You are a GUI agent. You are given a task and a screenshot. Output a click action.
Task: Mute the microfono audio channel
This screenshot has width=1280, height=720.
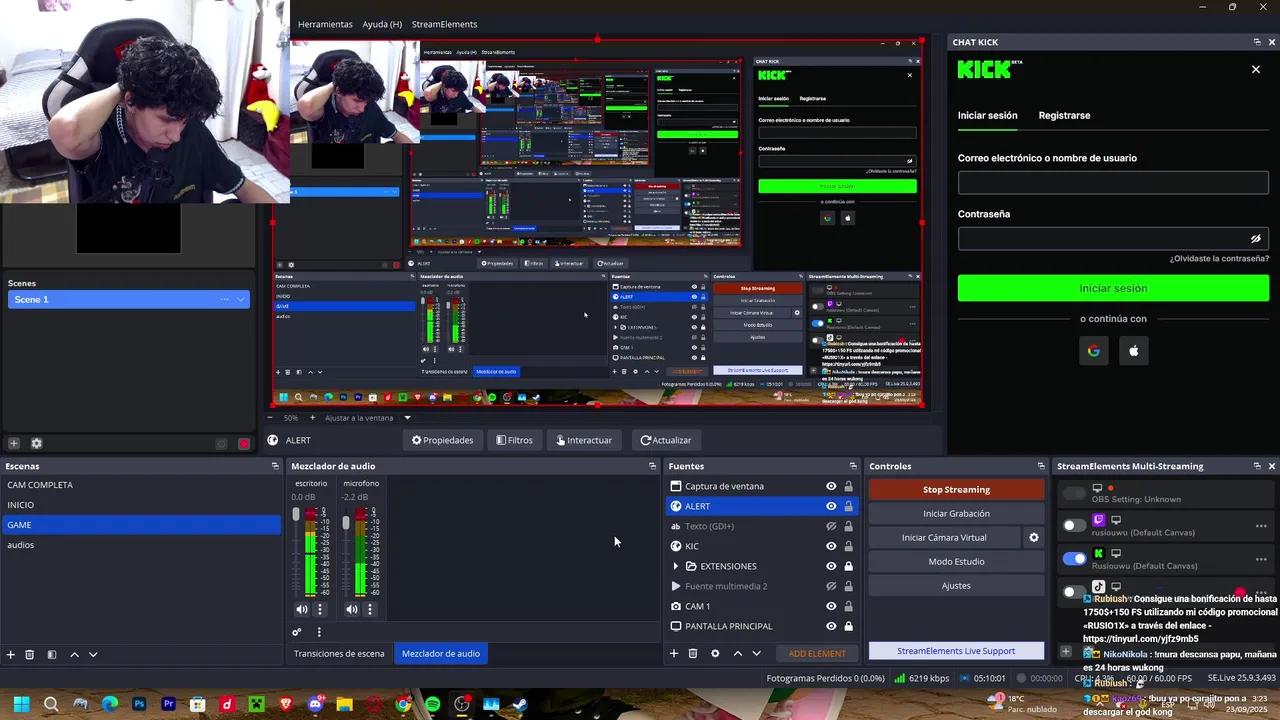point(352,609)
